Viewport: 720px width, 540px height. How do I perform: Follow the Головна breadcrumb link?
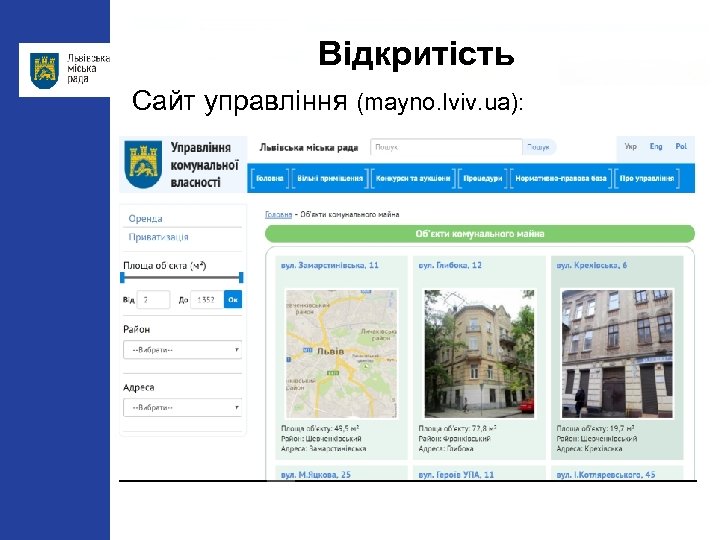click(278, 214)
